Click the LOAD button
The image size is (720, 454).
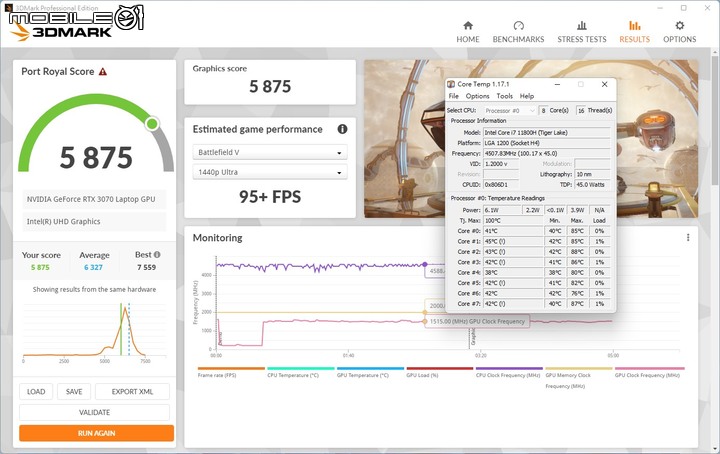(x=36, y=392)
